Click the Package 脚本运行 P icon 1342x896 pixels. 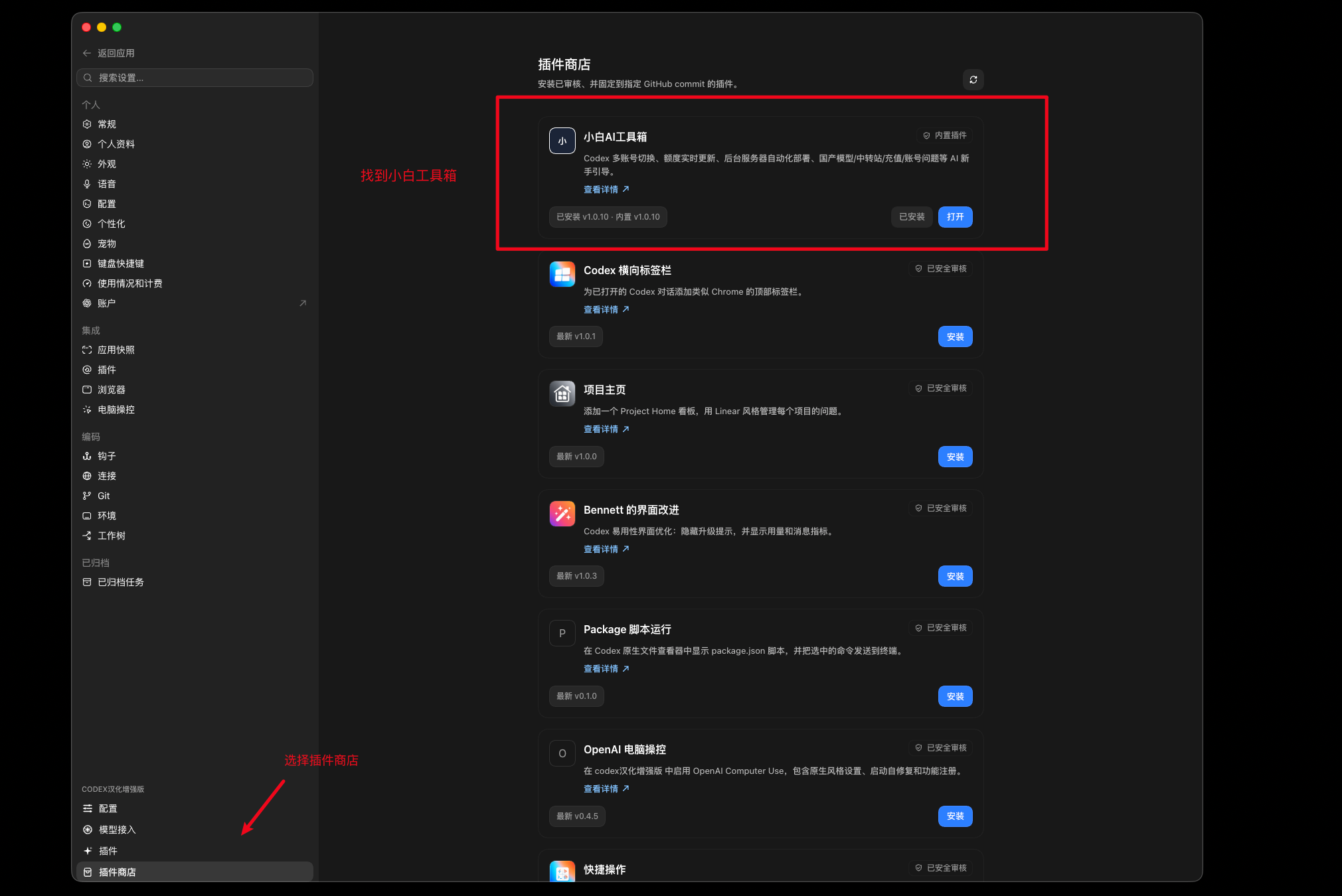click(x=562, y=633)
